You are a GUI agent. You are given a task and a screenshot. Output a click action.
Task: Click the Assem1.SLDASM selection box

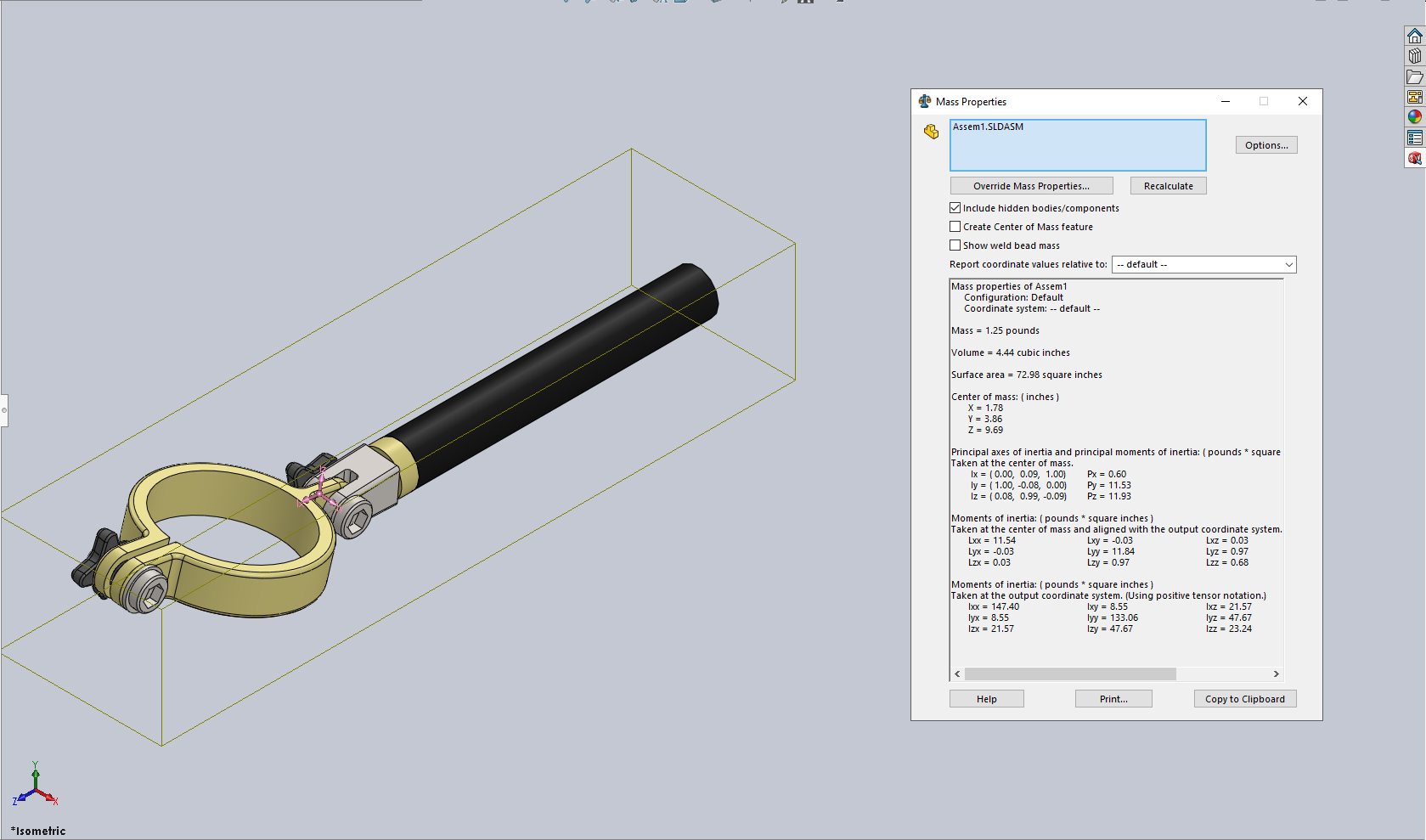[x=1077, y=145]
